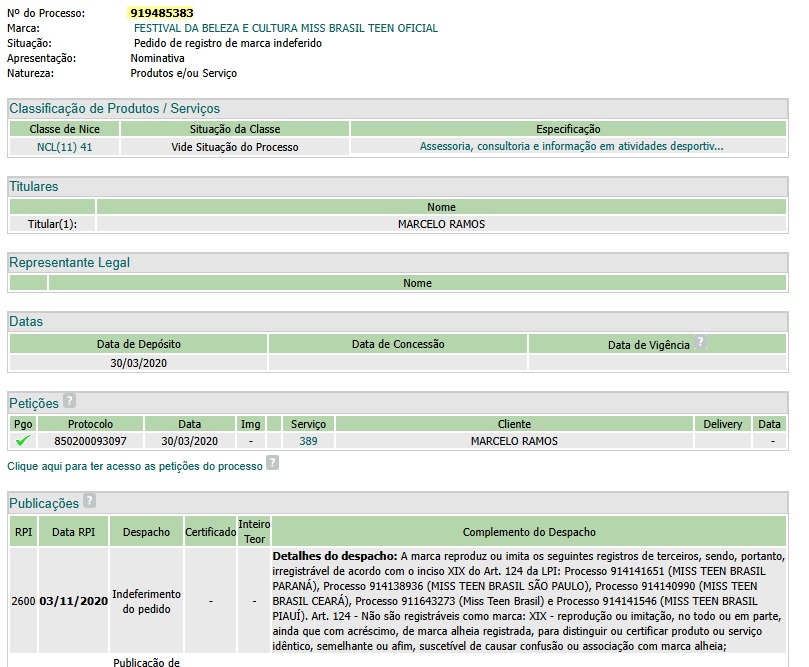
Task: Click the green payment checkmark in Petições
Action: pyautogui.click(x=23, y=441)
